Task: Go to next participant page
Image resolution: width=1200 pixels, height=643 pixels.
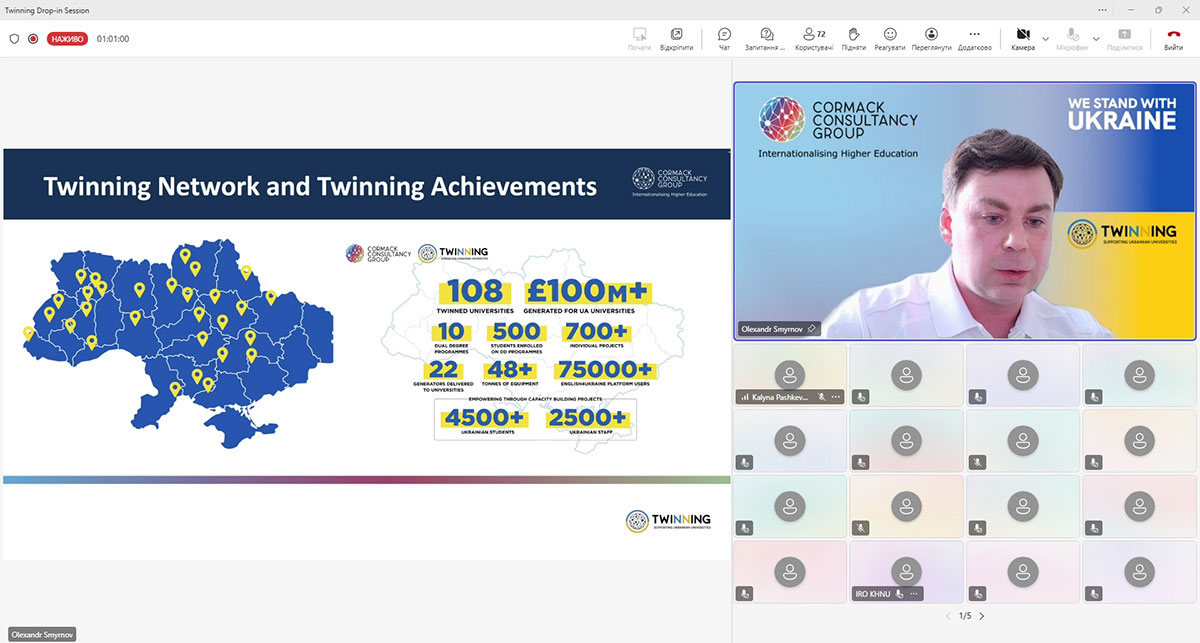Action: (x=982, y=616)
